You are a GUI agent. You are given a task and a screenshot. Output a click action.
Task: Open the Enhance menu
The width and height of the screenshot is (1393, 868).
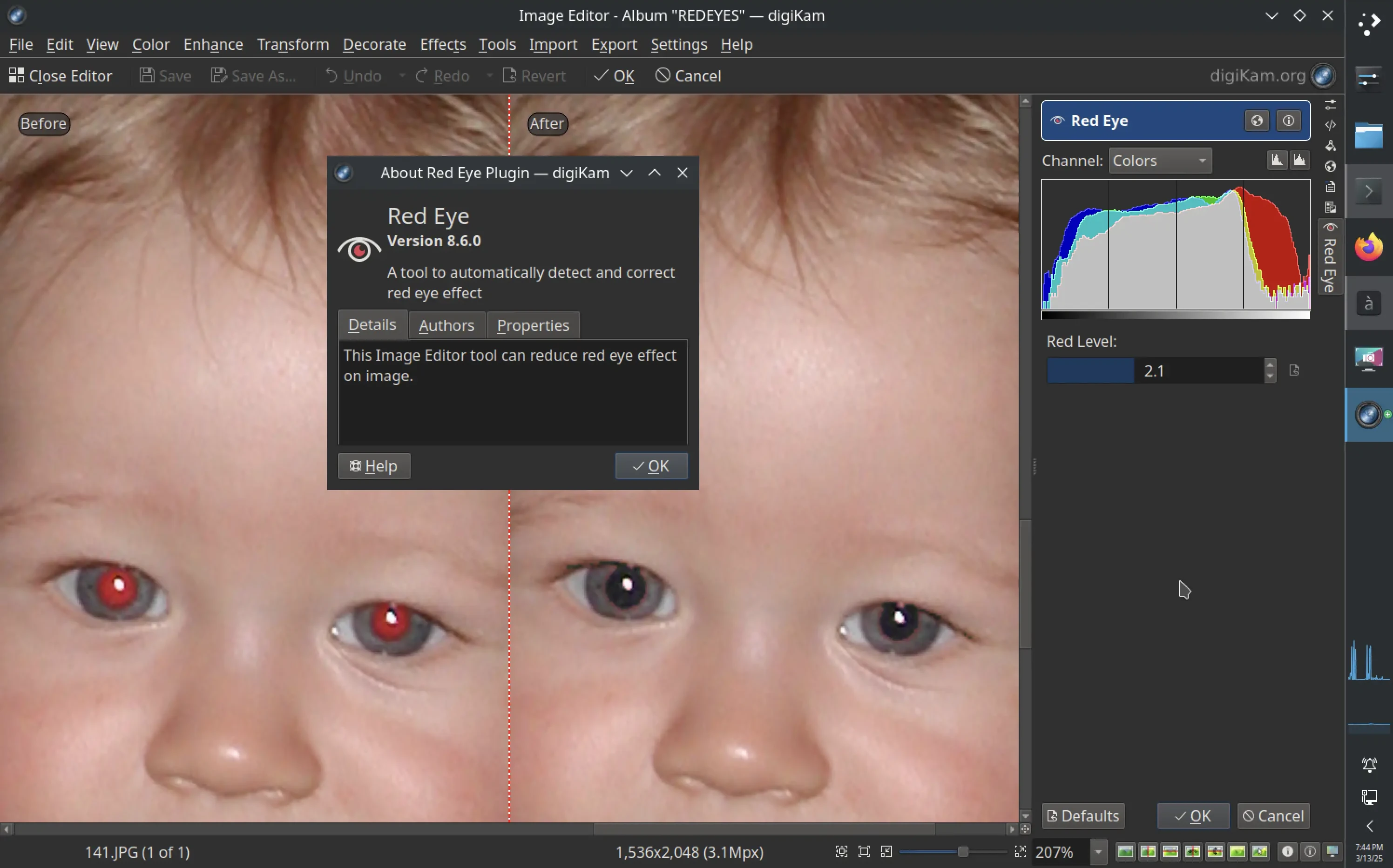(x=213, y=44)
